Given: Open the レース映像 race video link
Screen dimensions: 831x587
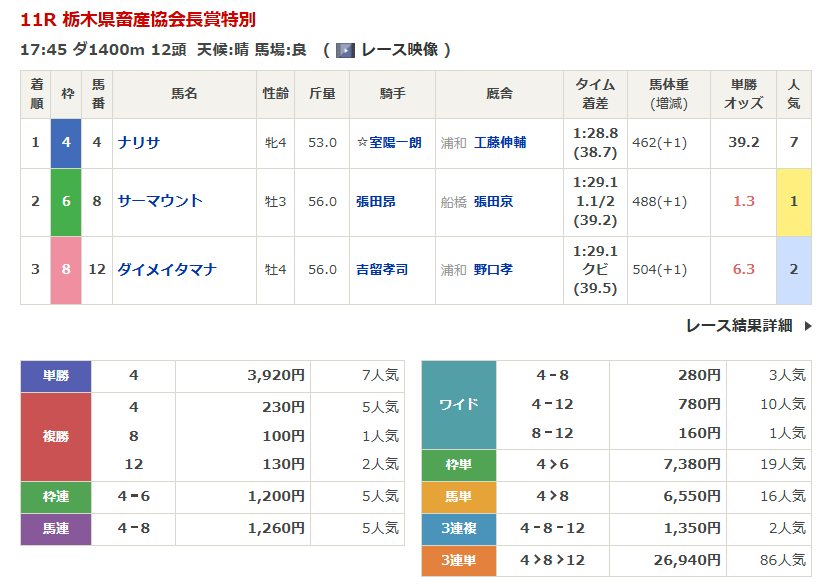Looking at the screenshot, I should 399,50.
